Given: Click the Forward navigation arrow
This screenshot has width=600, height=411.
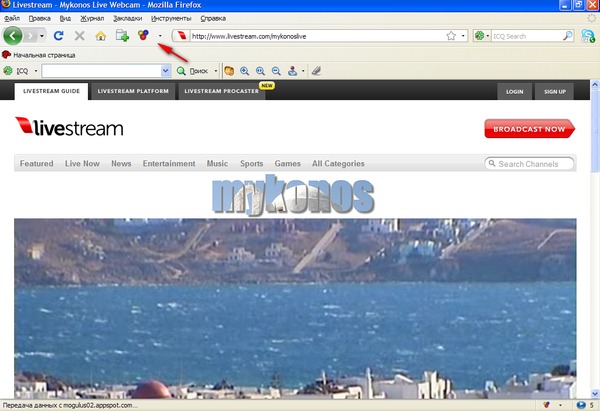Looking at the screenshot, I should click(x=29, y=36).
